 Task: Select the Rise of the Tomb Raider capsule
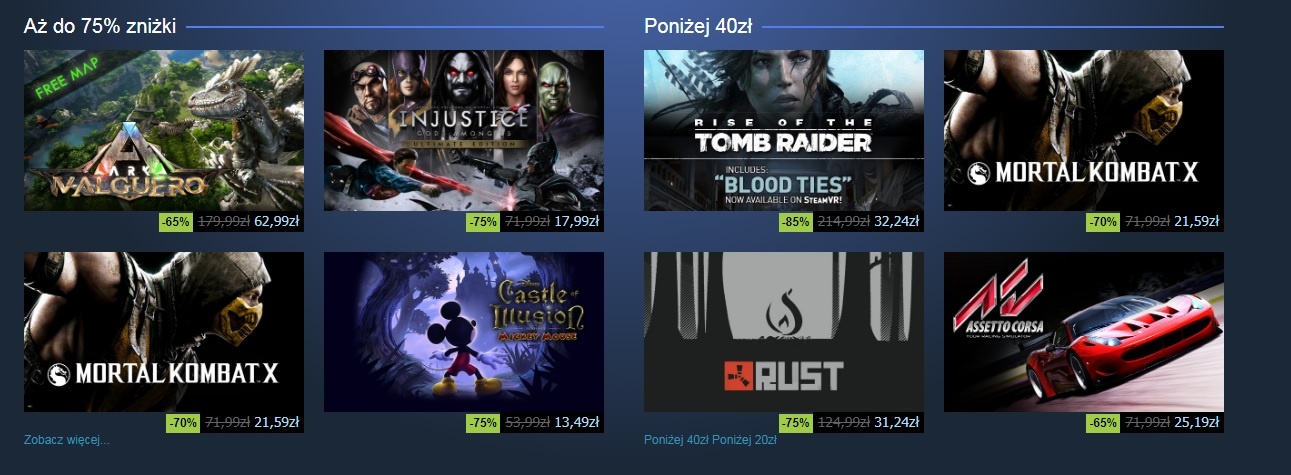(784, 130)
